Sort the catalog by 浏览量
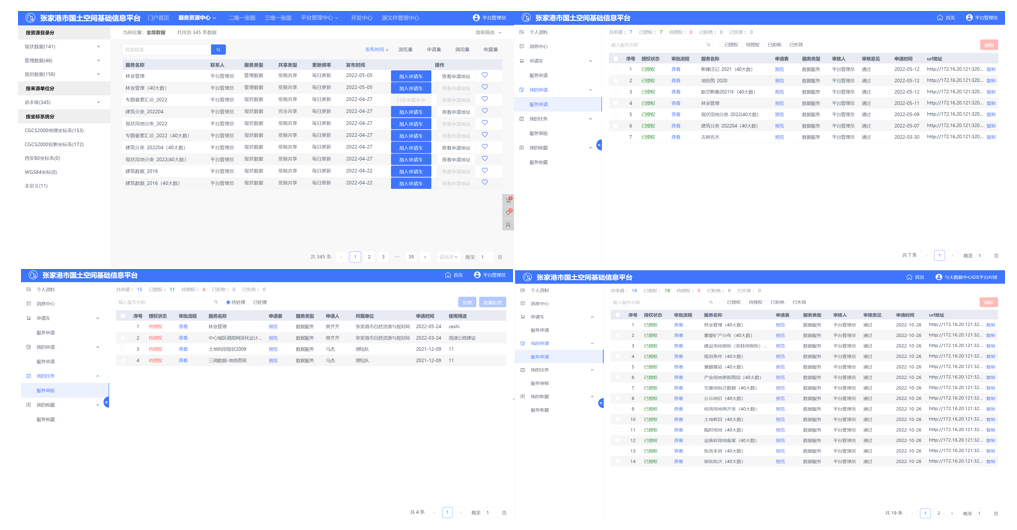Screen dimensions: 1017x530 pyautogui.click(x=405, y=49)
